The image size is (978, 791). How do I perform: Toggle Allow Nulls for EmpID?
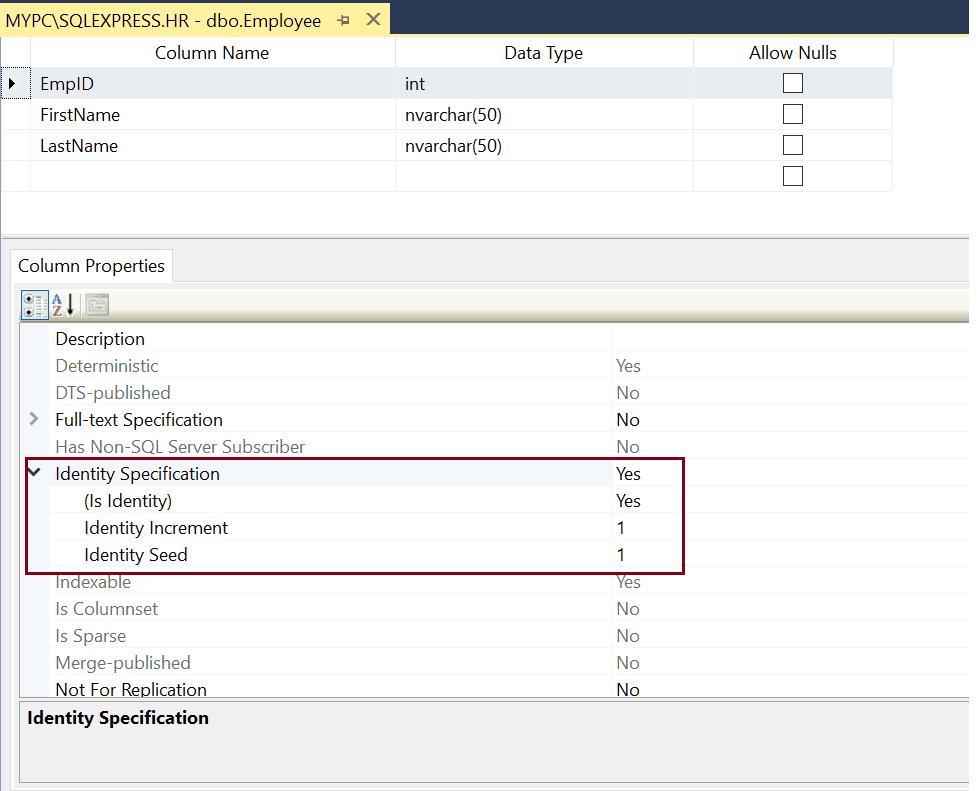[792, 84]
